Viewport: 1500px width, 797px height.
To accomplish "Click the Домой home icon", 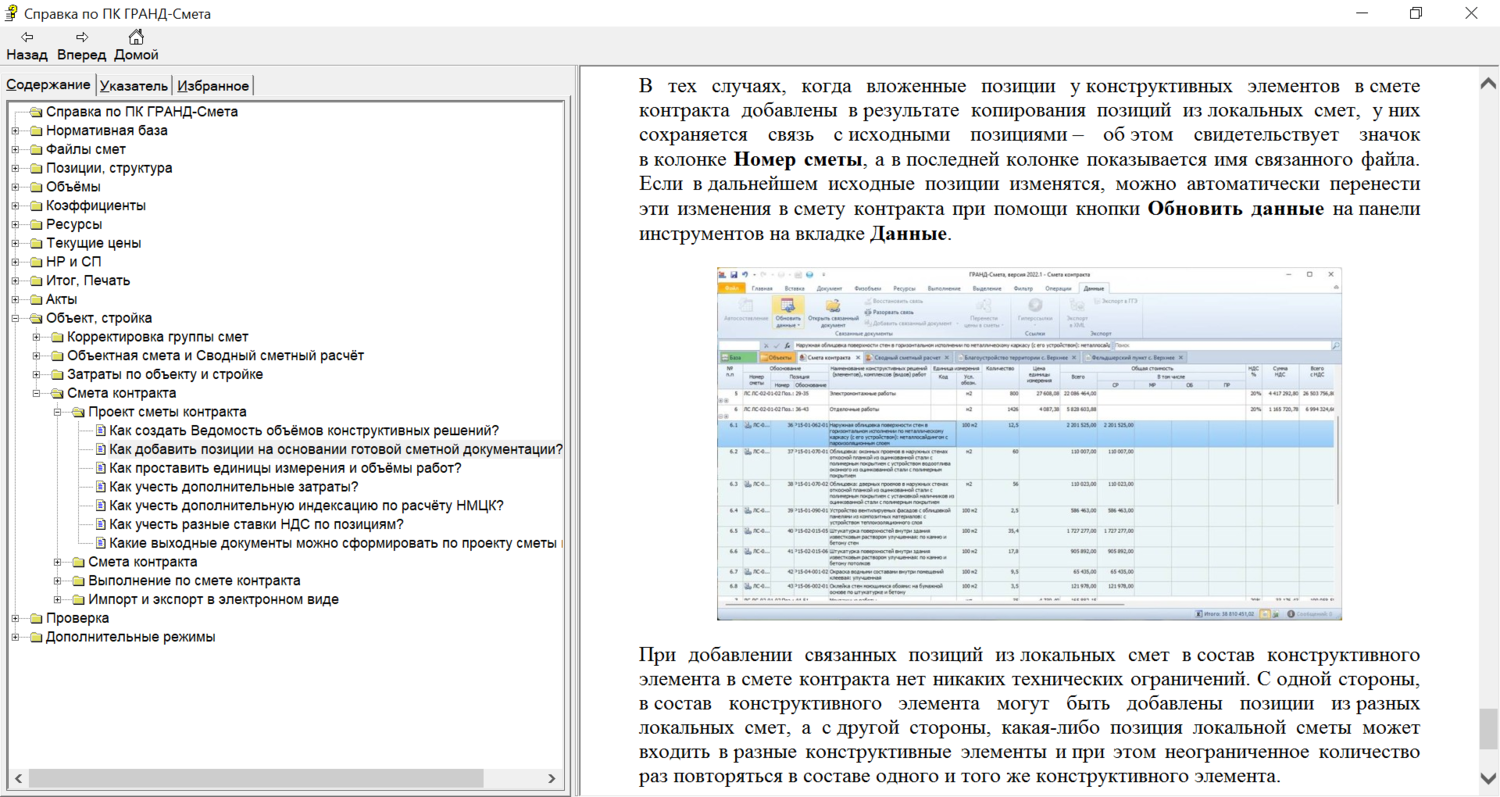I will (136, 37).
